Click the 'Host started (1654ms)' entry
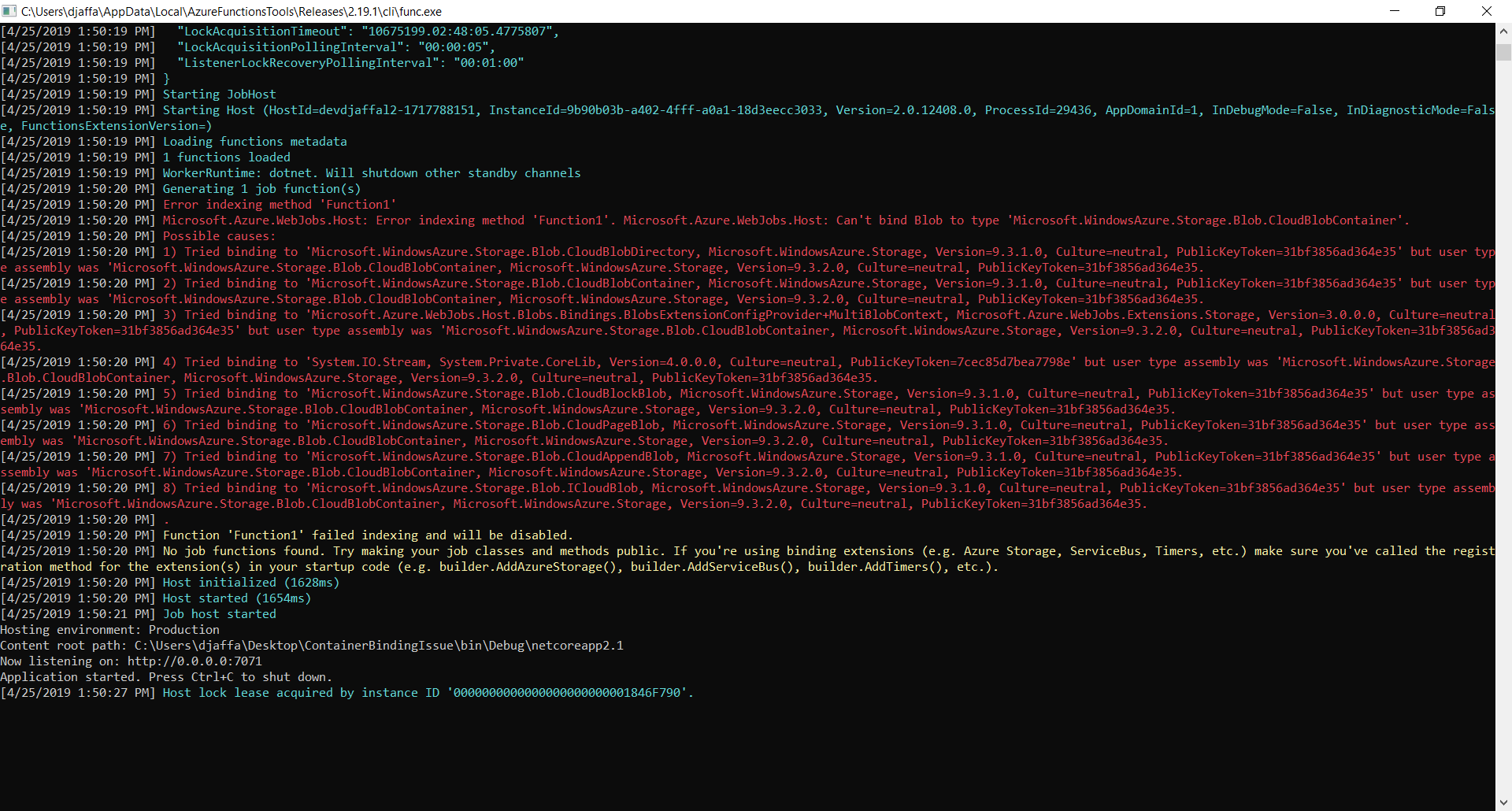This screenshot has height=811, width=1512. coord(236,598)
